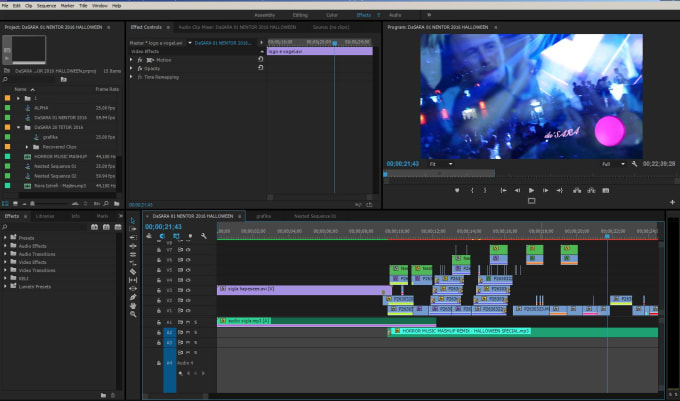The image size is (680, 401).
Task: Open the Button Editor plus icon
Action: [x=672, y=202]
